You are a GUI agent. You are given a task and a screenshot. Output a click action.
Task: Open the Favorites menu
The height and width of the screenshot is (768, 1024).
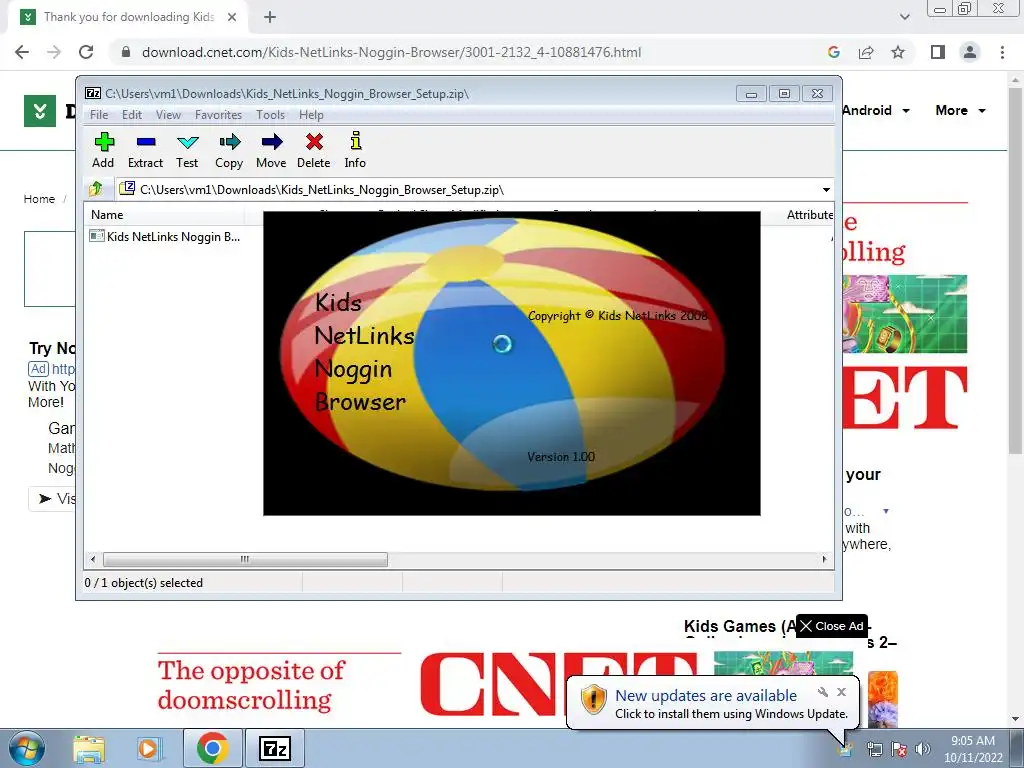click(218, 115)
